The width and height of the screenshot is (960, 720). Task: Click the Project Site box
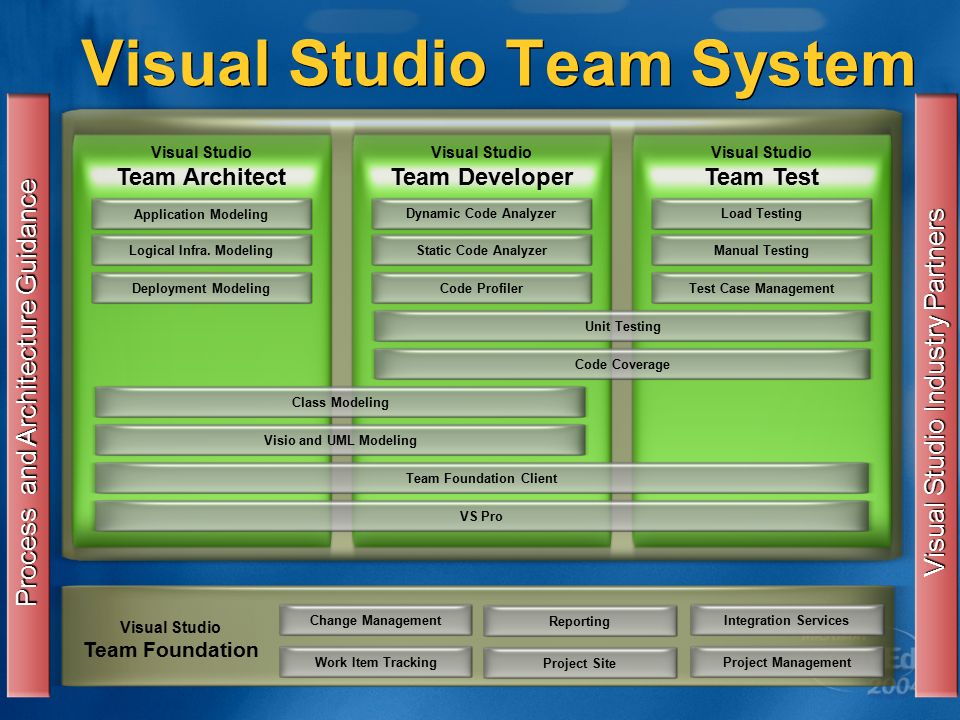(x=580, y=663)
